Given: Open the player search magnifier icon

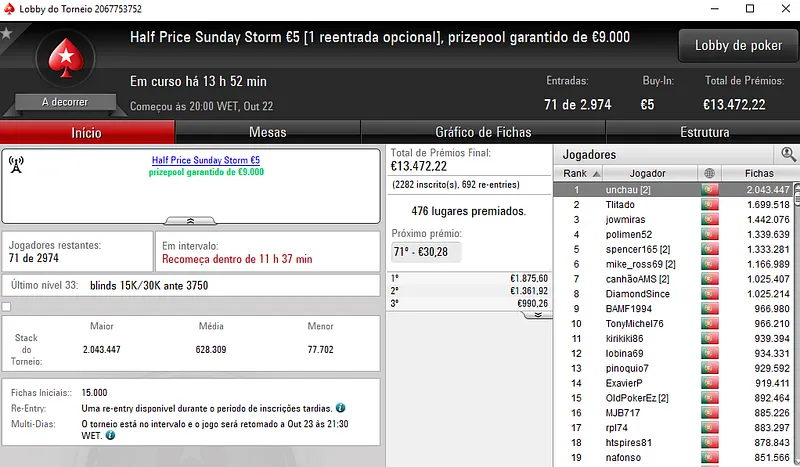Looking at the screenshot, I should 788,154.
